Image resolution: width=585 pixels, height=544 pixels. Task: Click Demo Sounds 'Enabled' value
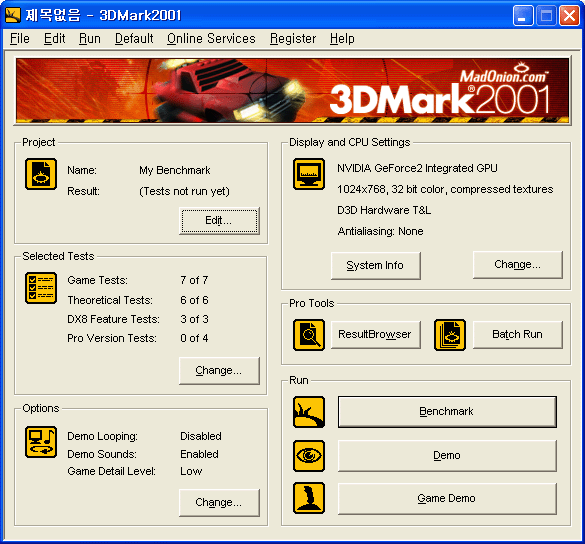tap(199, 454)
